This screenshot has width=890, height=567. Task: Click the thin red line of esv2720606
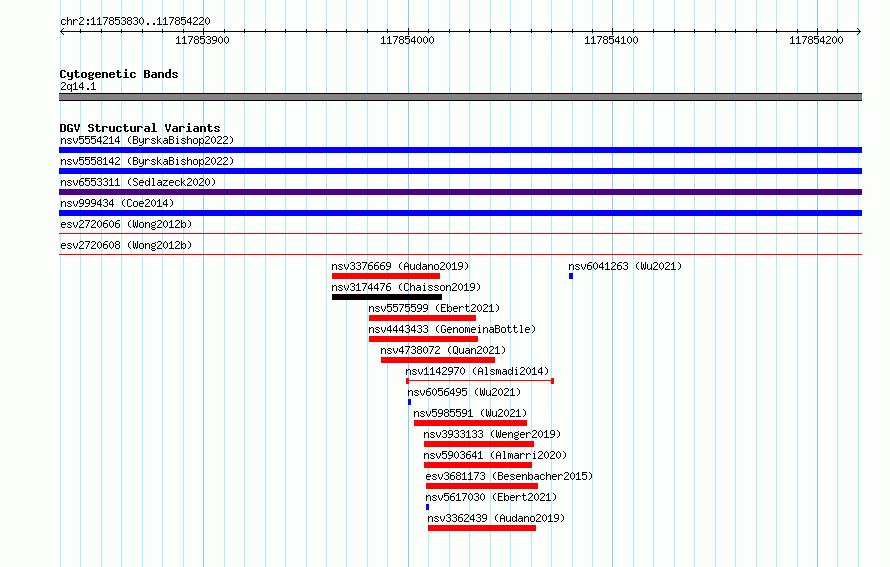[x=460, y=233]
